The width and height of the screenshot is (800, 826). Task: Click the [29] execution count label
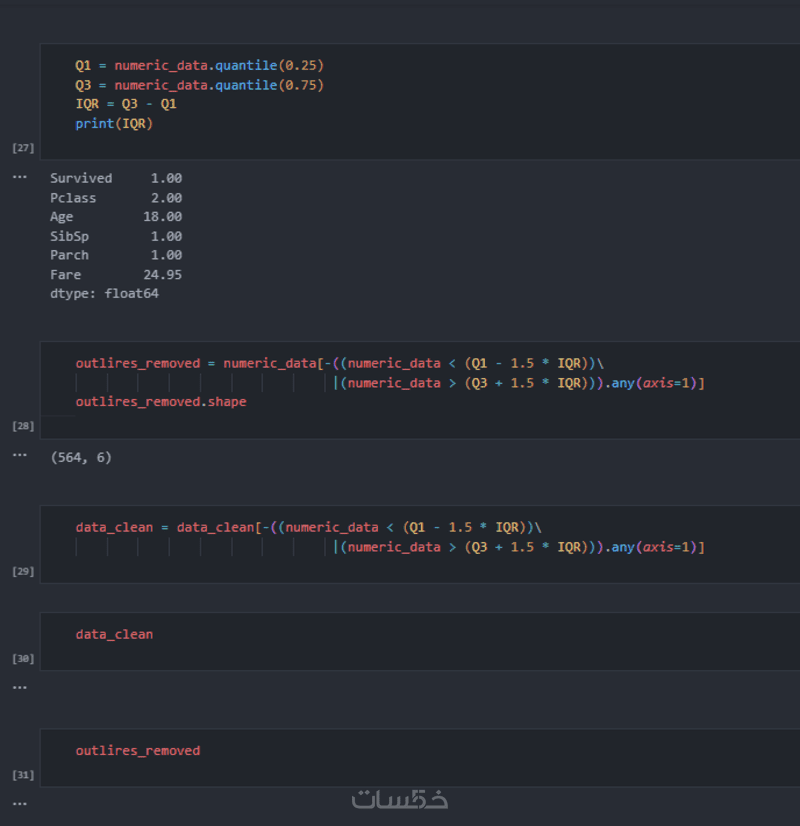coord(23,571)
